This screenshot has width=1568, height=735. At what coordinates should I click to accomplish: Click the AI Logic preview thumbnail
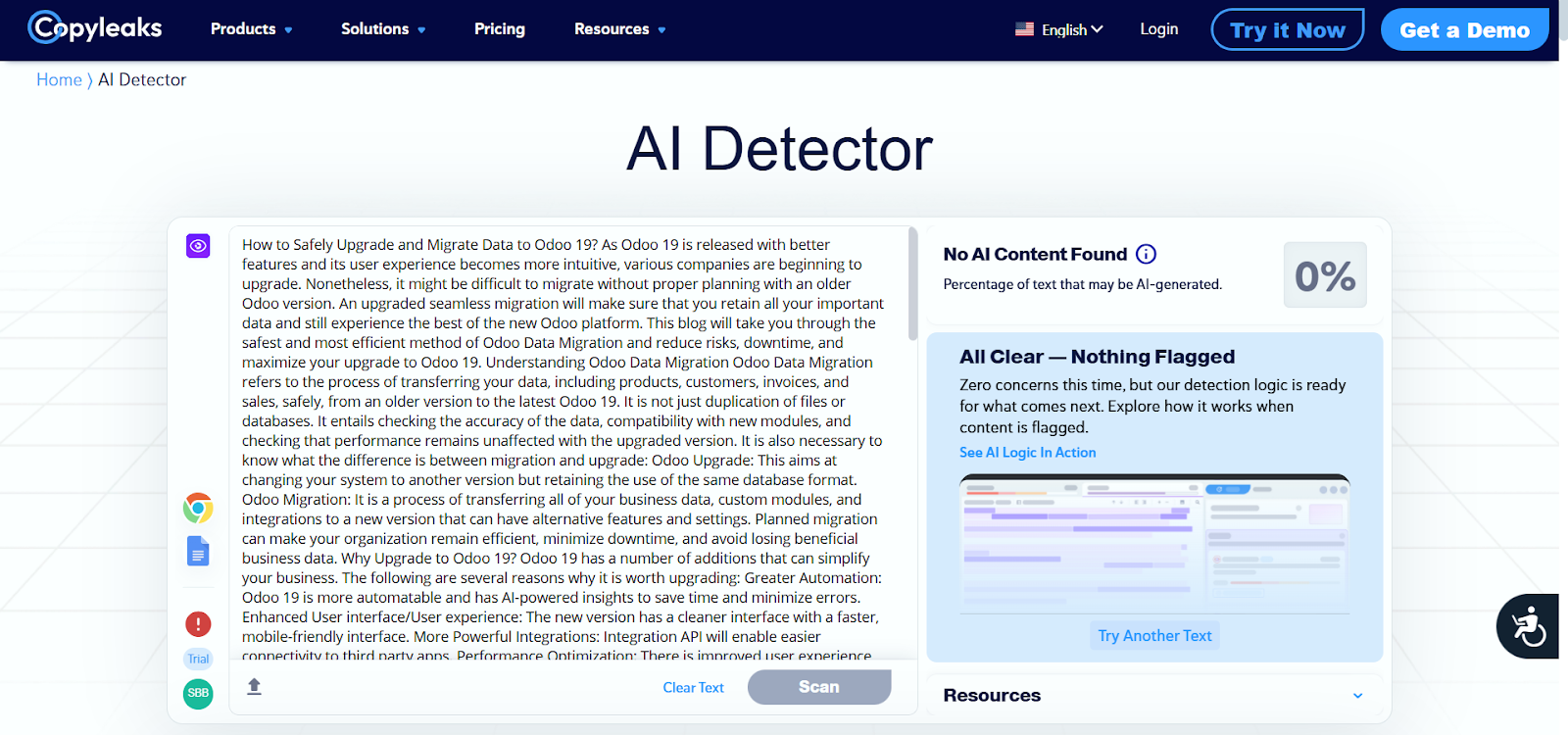pyautogui.click(x=1154, y=542)
